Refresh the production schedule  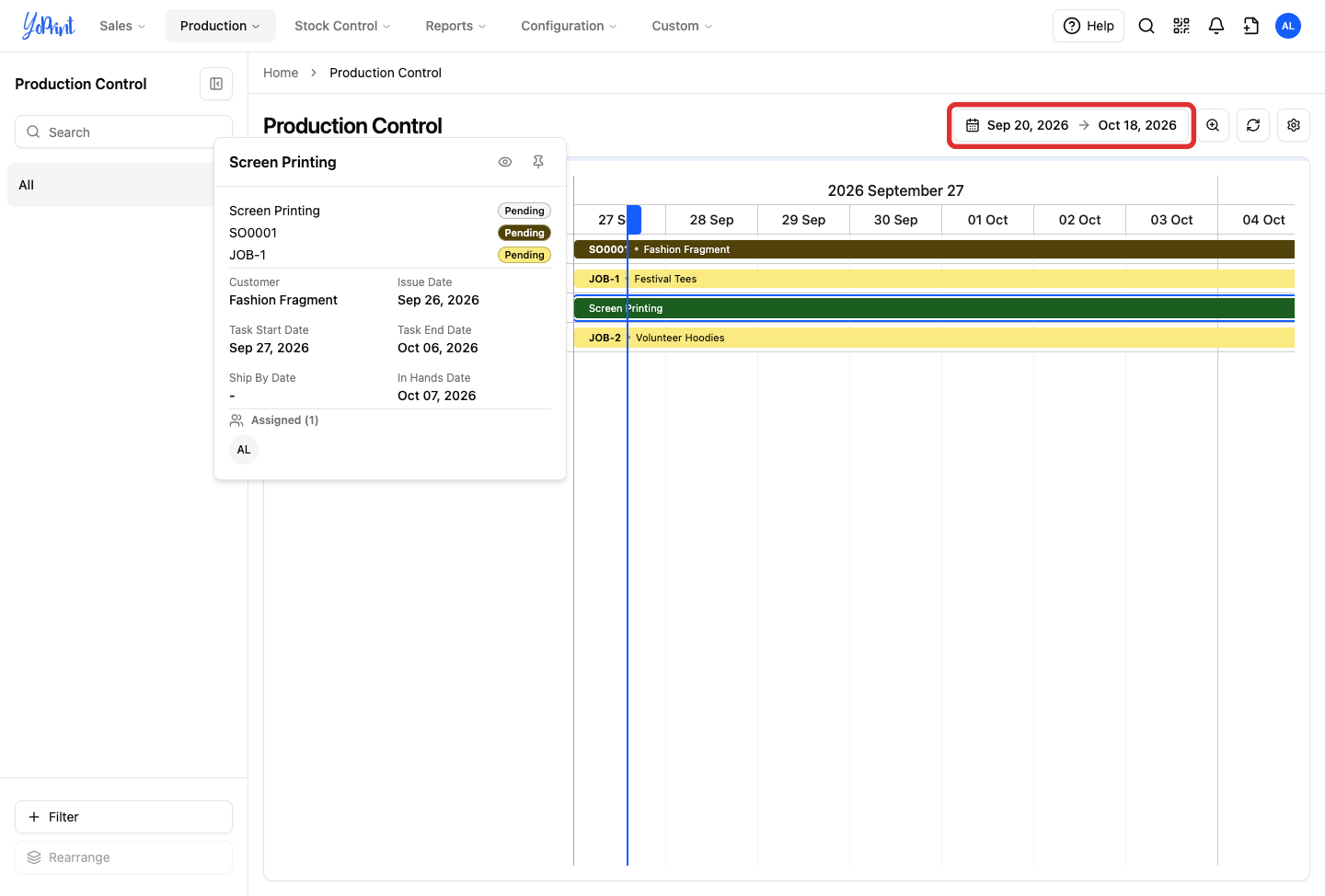click(1253, 125)
